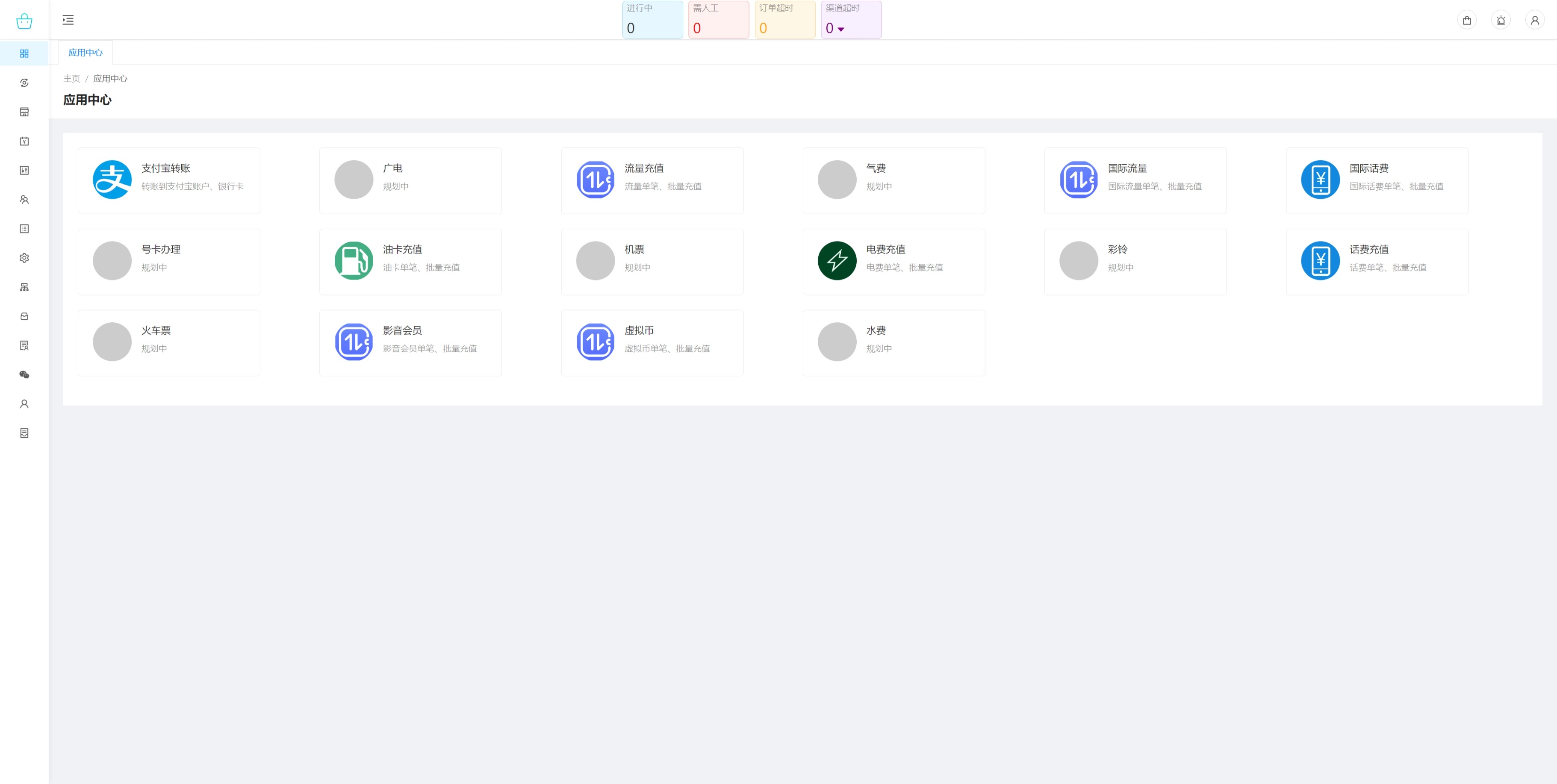The height and width of the screenshot is (784, 1557).
Task: Select the app center grid sidebar icon
Action: pyautogui.click(x=24, y=54)
